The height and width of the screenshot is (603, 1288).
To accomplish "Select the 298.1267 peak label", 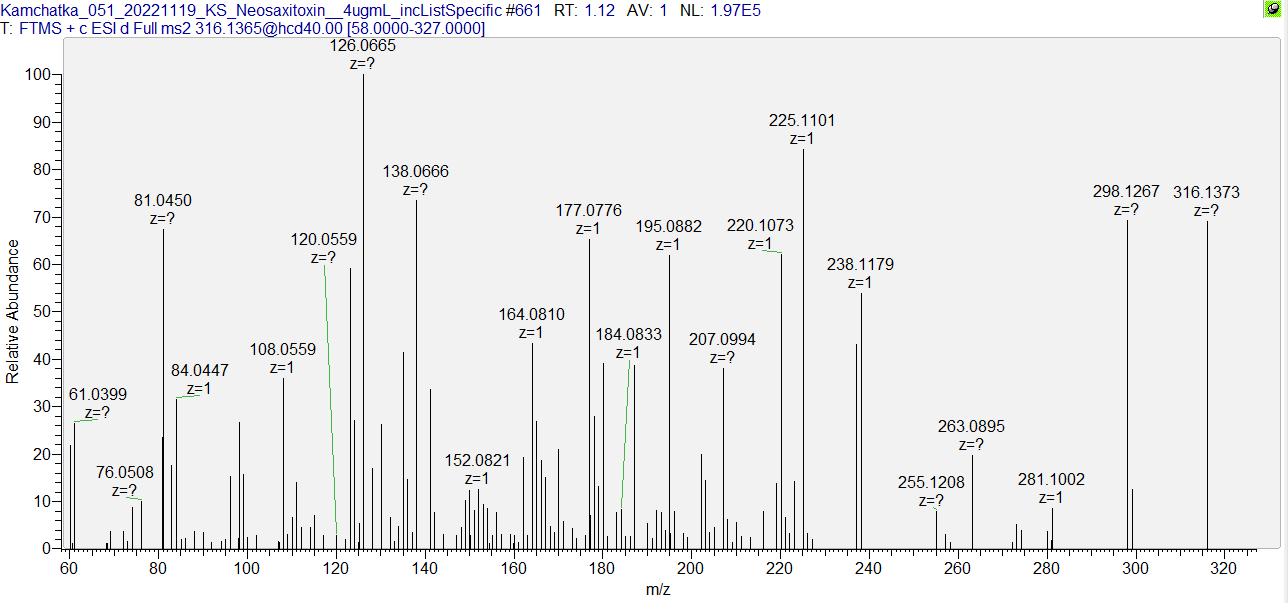I will tap(1126, 192).
